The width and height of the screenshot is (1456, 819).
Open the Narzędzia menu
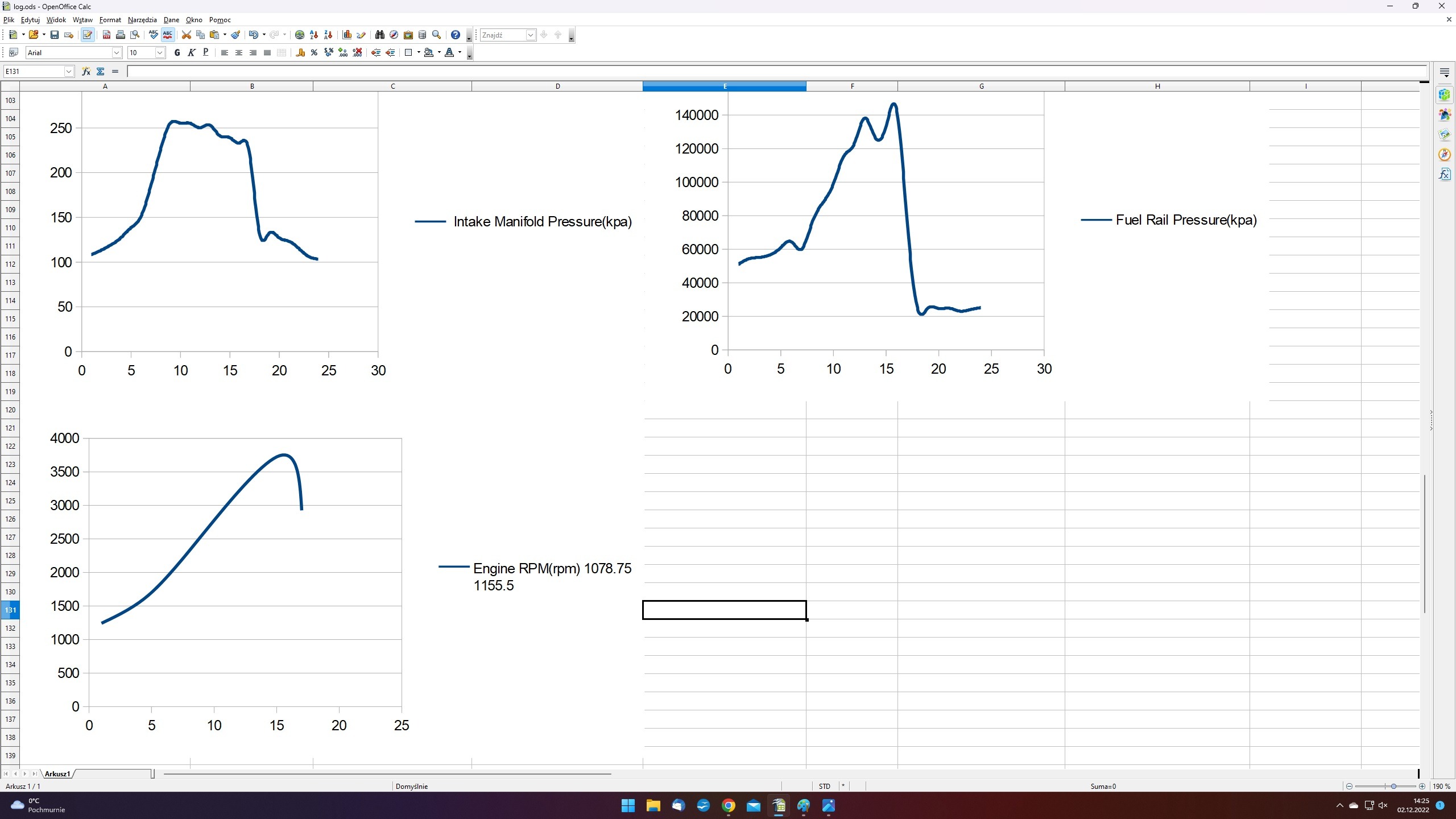[x=142, y=20]
